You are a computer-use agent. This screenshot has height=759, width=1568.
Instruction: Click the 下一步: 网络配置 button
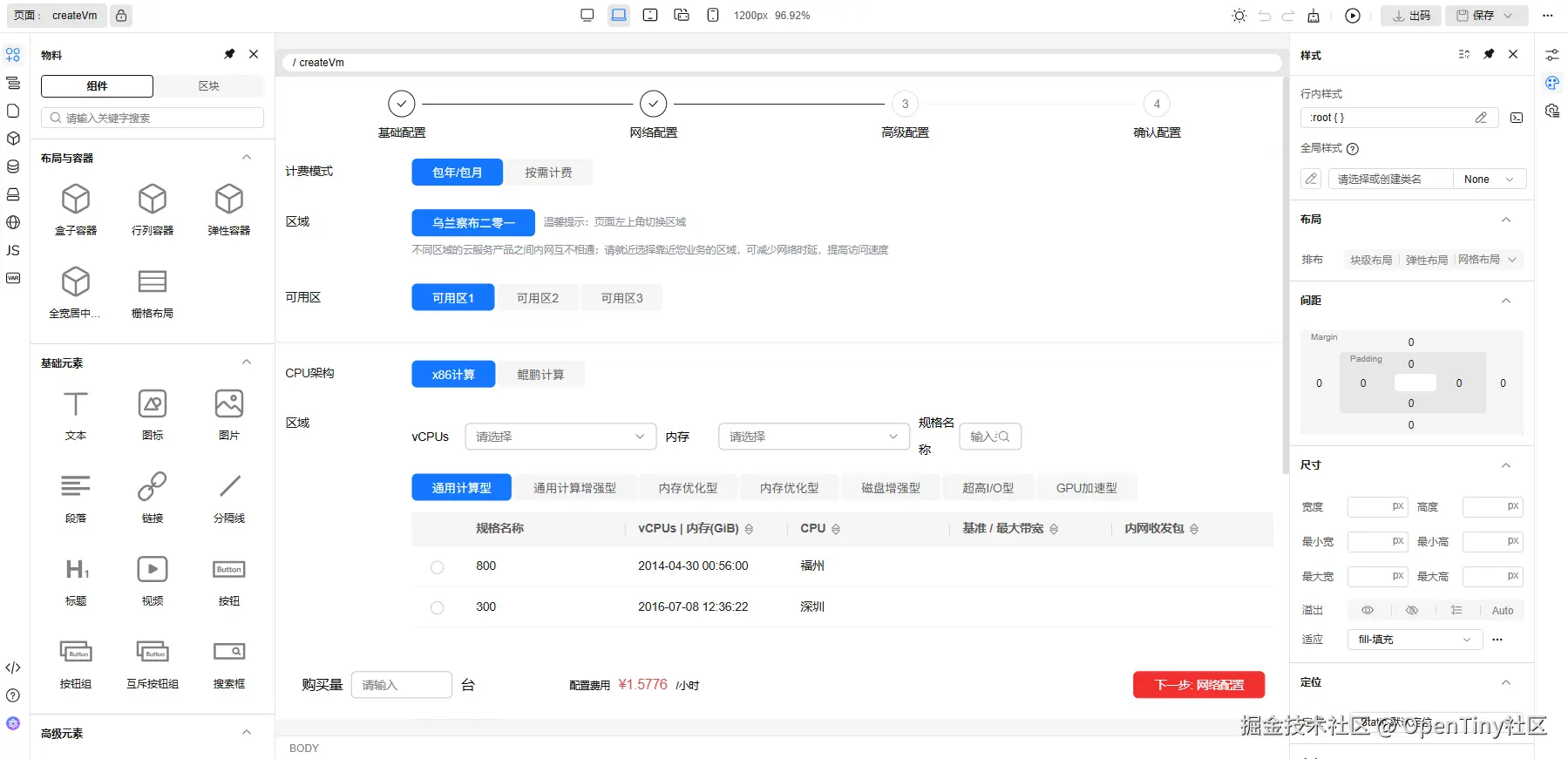click(x=1199, y=685)
